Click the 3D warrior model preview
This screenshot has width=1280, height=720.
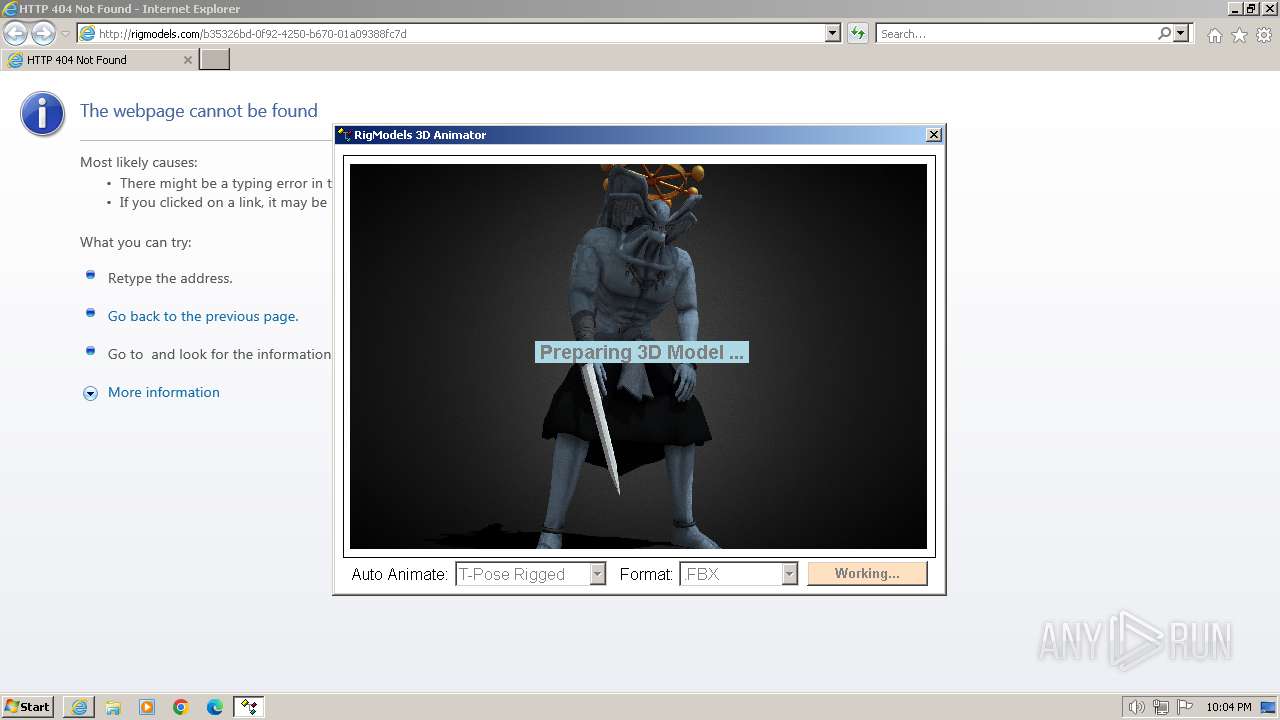[638, 356]
